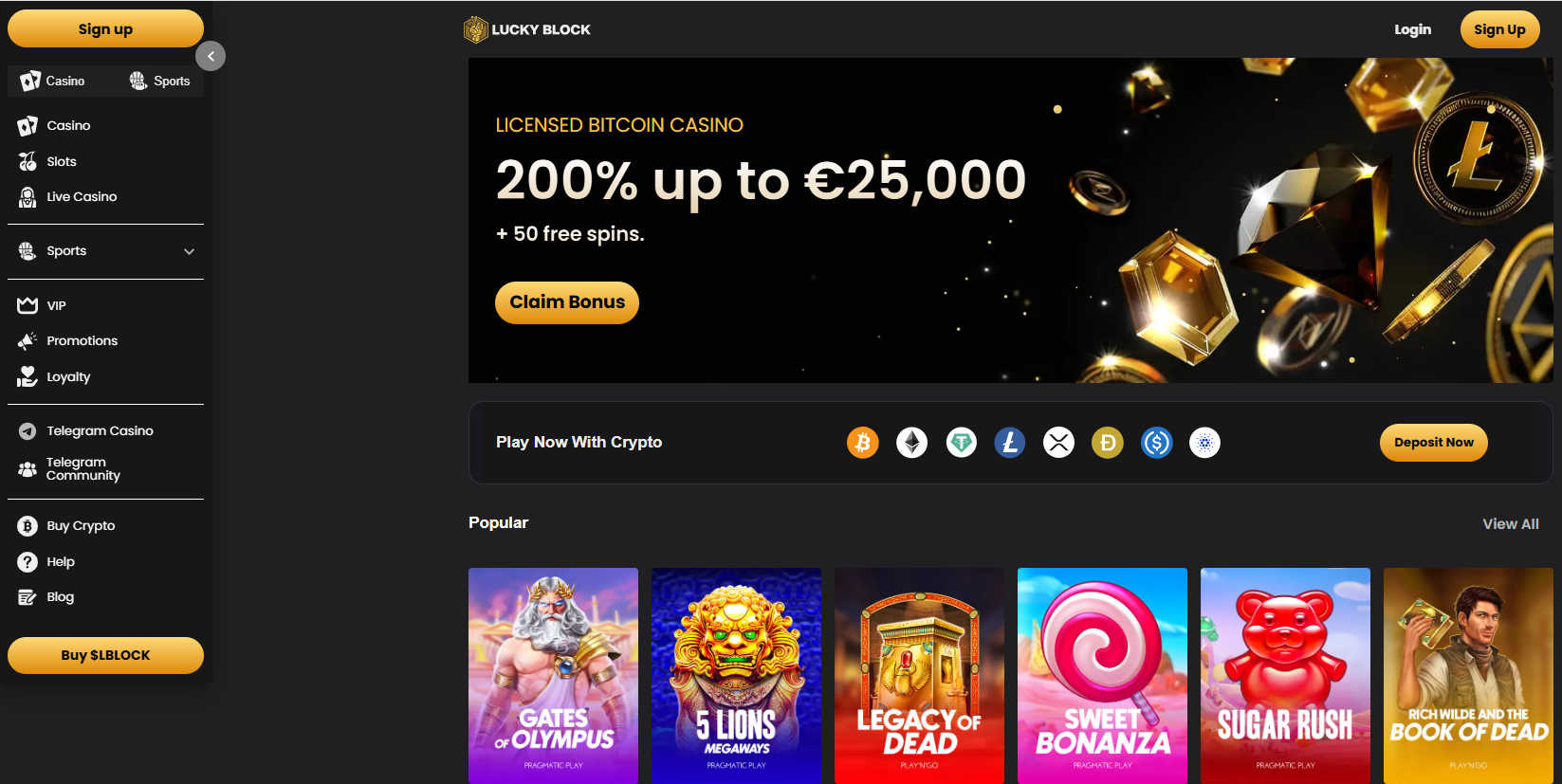The image size is (1562, 784).
Task: Switch to the Casino top tab
Action: tap(53, 81)
